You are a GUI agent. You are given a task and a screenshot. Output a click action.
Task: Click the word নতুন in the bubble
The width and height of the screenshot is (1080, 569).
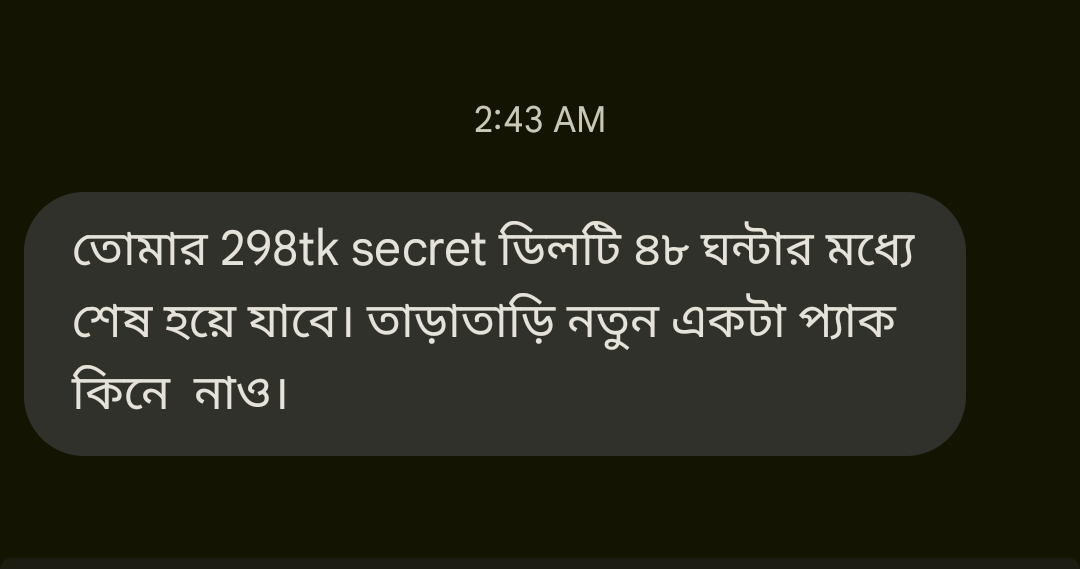coord(612,324)
